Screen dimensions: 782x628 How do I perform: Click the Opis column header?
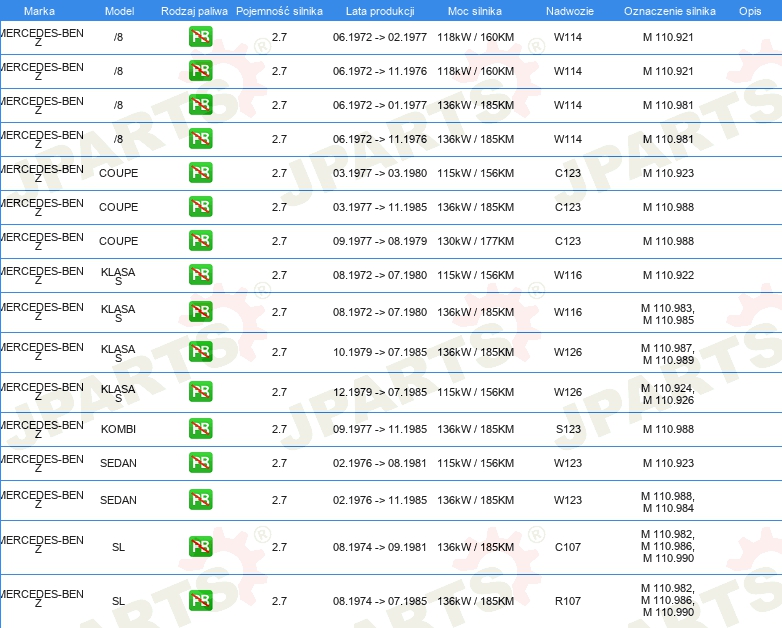[x=750, y=11]
